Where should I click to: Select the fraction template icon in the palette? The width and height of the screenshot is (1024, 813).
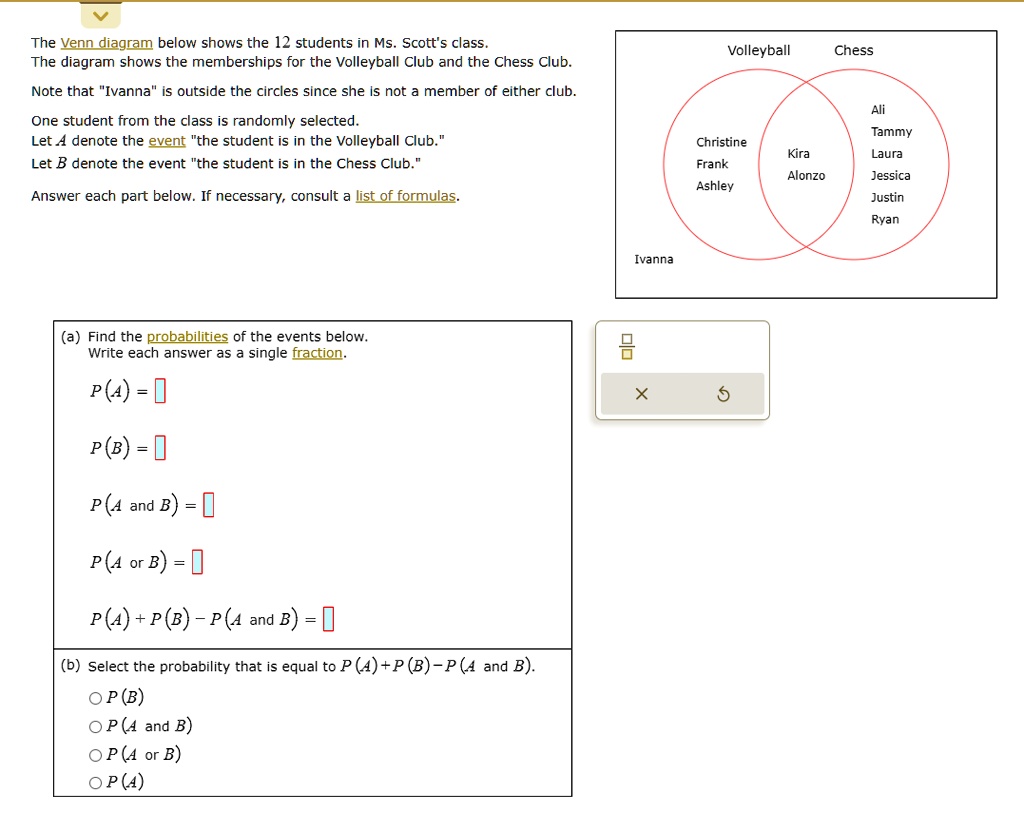(x=626, y=344)
